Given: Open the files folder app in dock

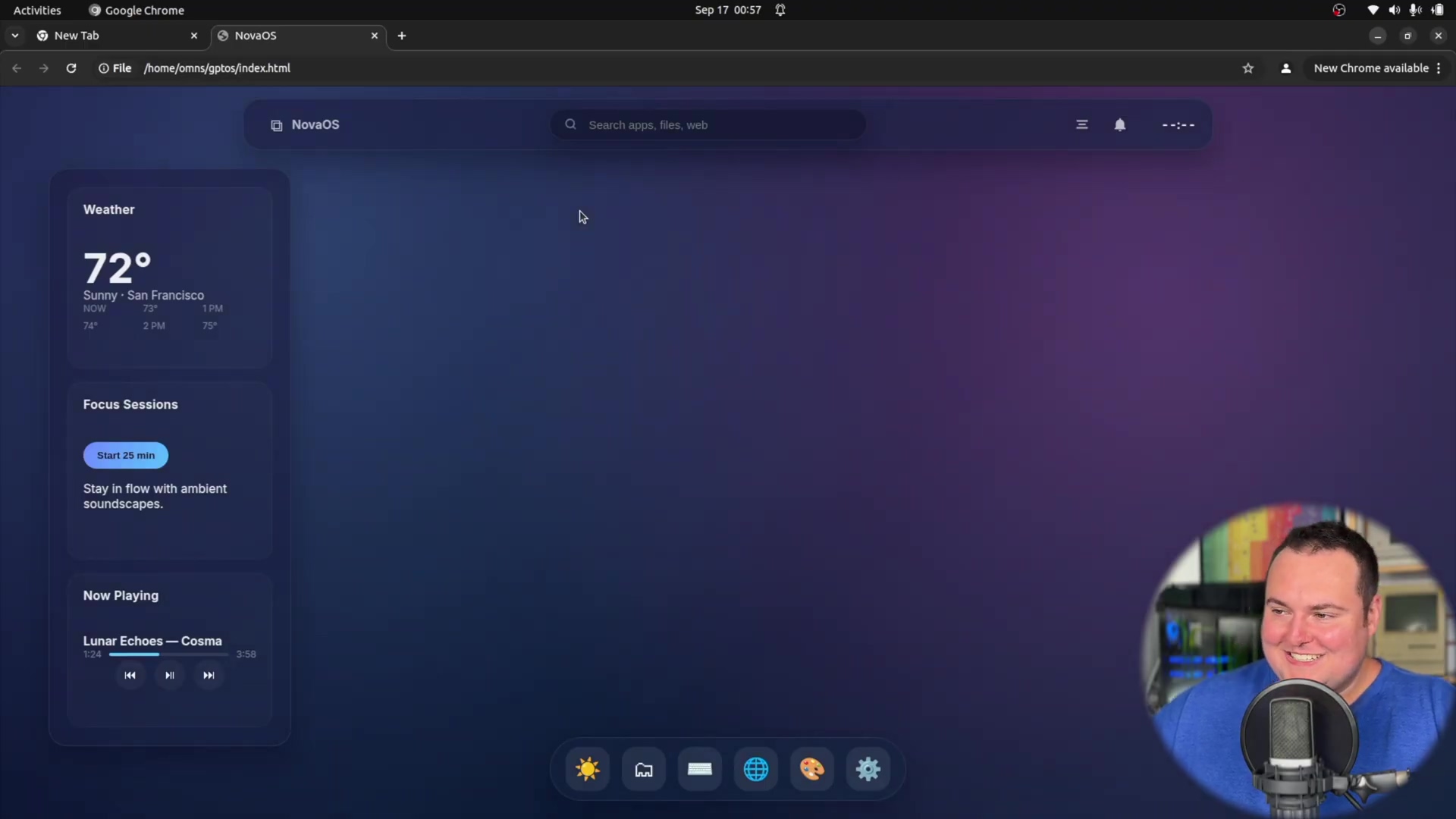Looking at the screenshot, I should click(644, 769).
